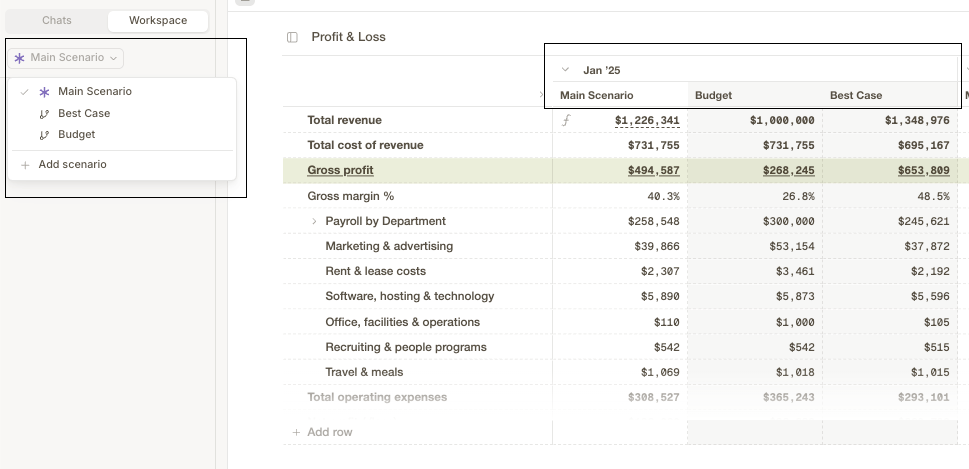Select the Travel & meals row label
Screen dimensions: 969x469
(364, 372)
